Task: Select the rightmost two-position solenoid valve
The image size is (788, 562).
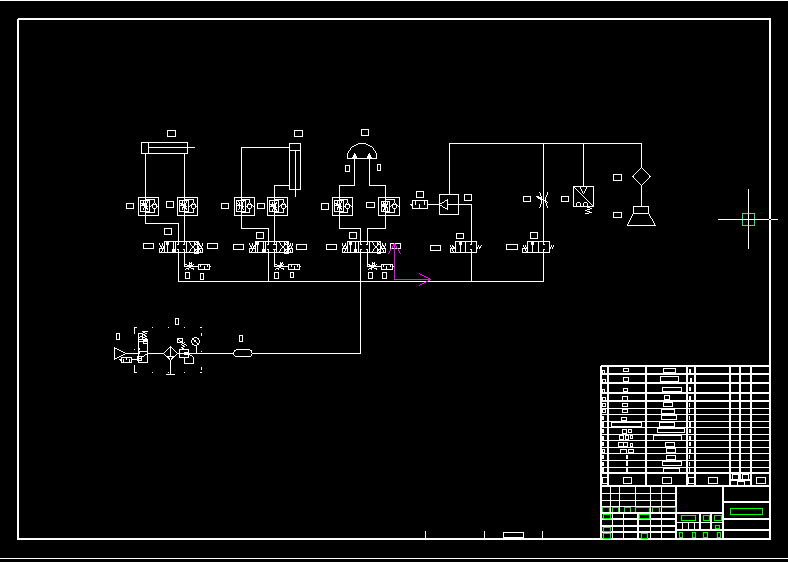Action: (x=537, y=247)
